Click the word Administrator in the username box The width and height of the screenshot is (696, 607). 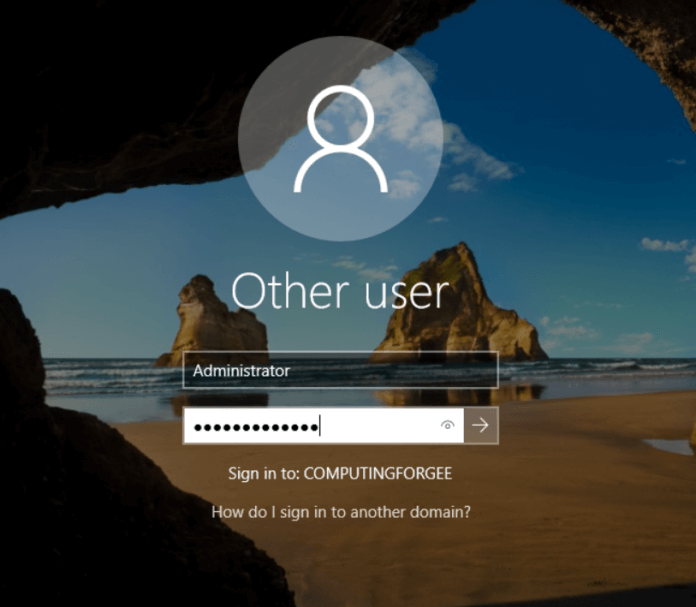pyautogui.click(x=241, y=371)
